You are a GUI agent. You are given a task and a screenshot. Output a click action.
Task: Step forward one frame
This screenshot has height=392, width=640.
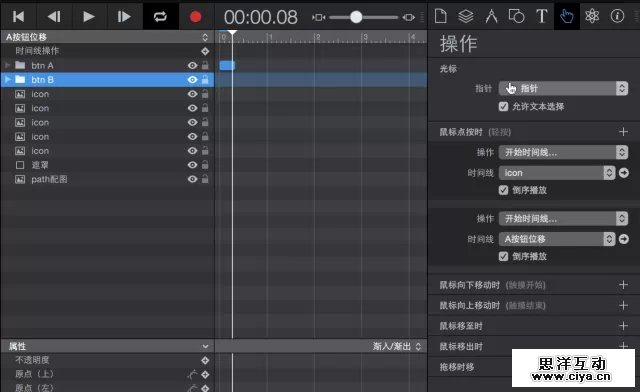tap(124, 16)
